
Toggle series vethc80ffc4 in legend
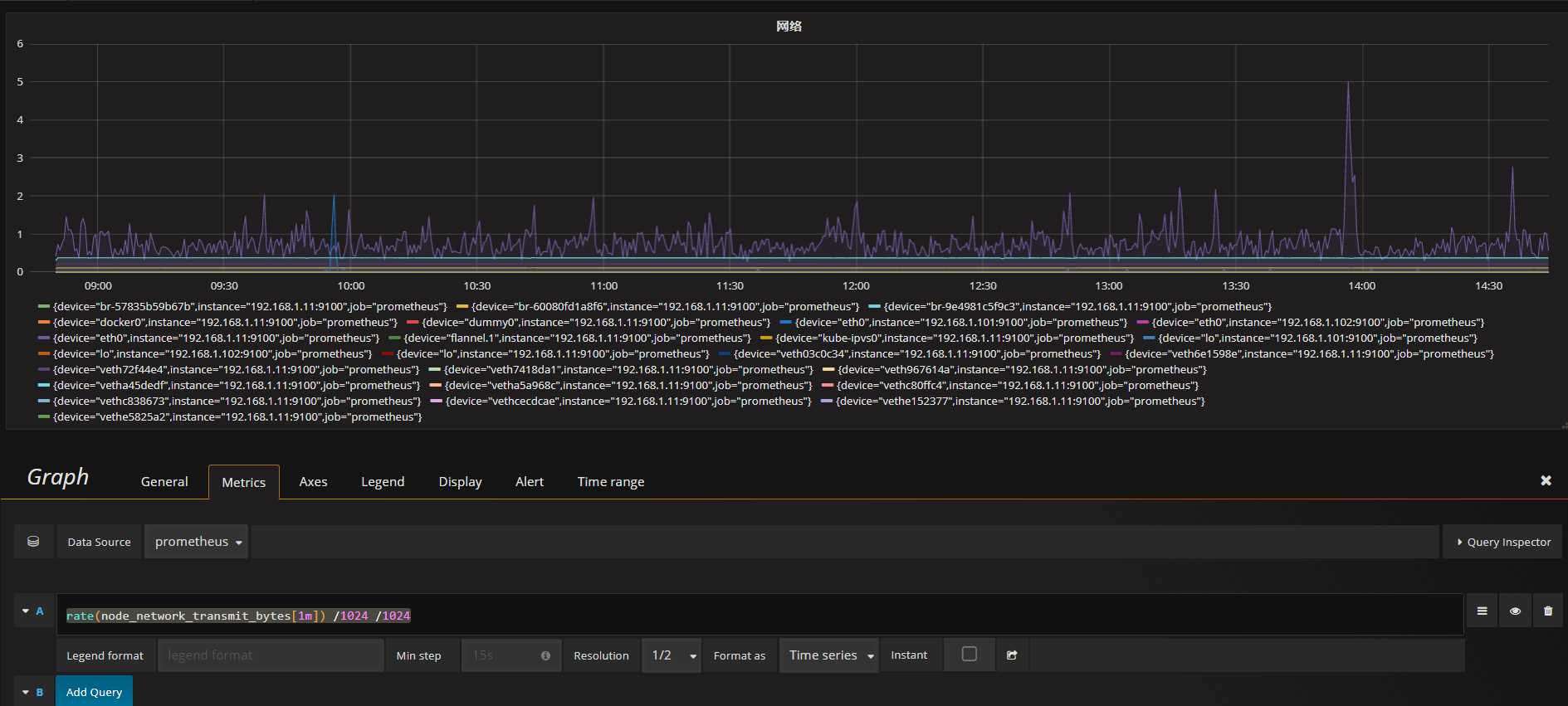[x=1018, y=386]
